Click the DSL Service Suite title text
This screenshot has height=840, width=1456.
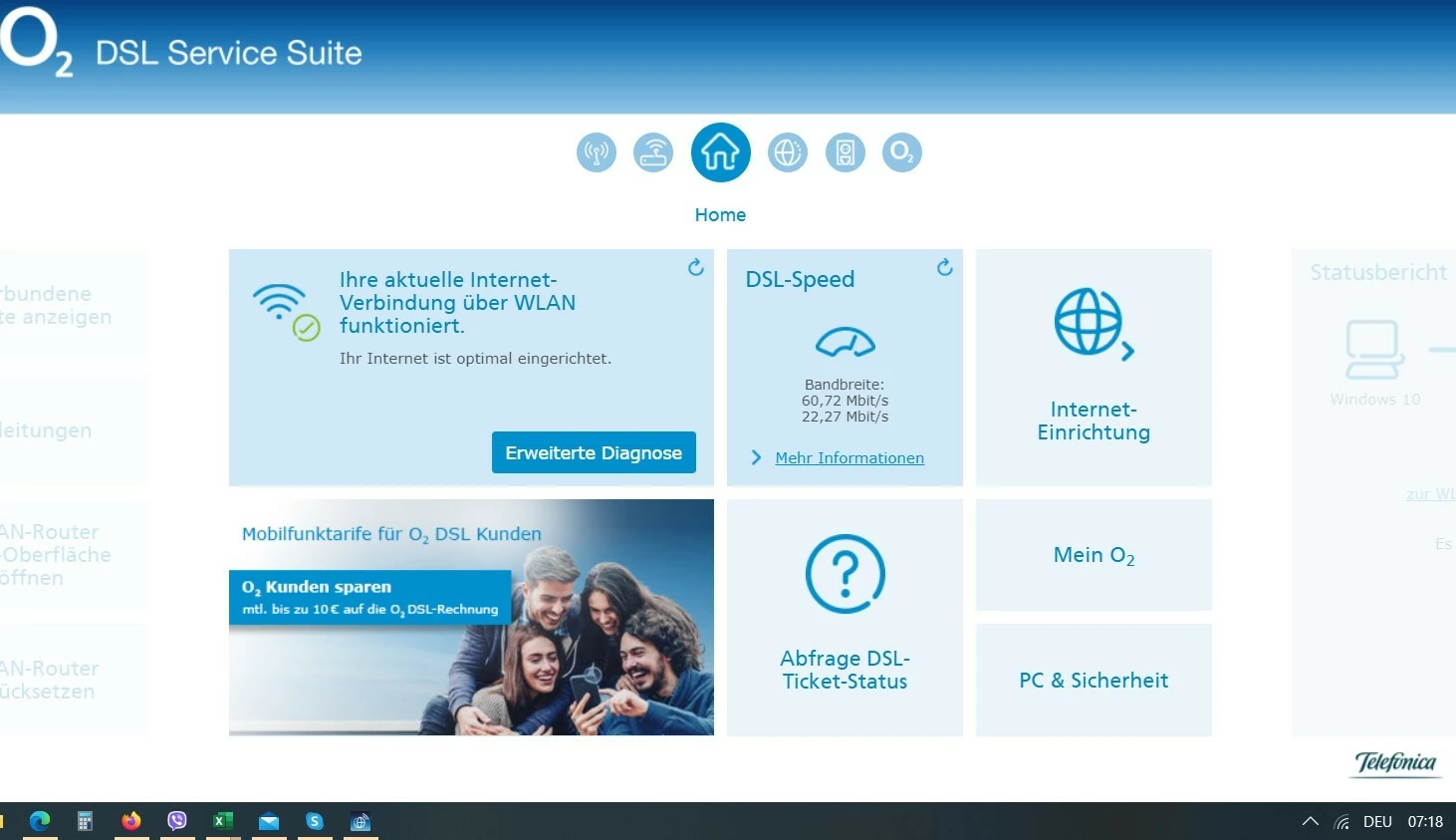coord(229,53)
